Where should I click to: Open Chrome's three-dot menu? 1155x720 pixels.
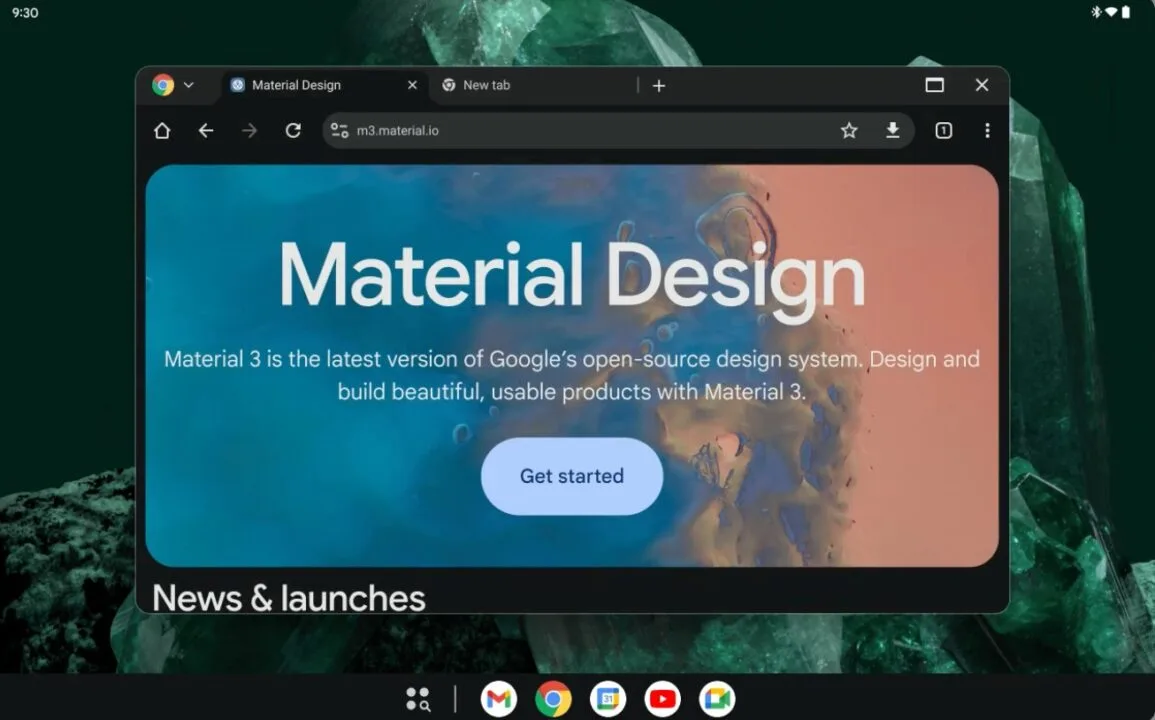987,131
